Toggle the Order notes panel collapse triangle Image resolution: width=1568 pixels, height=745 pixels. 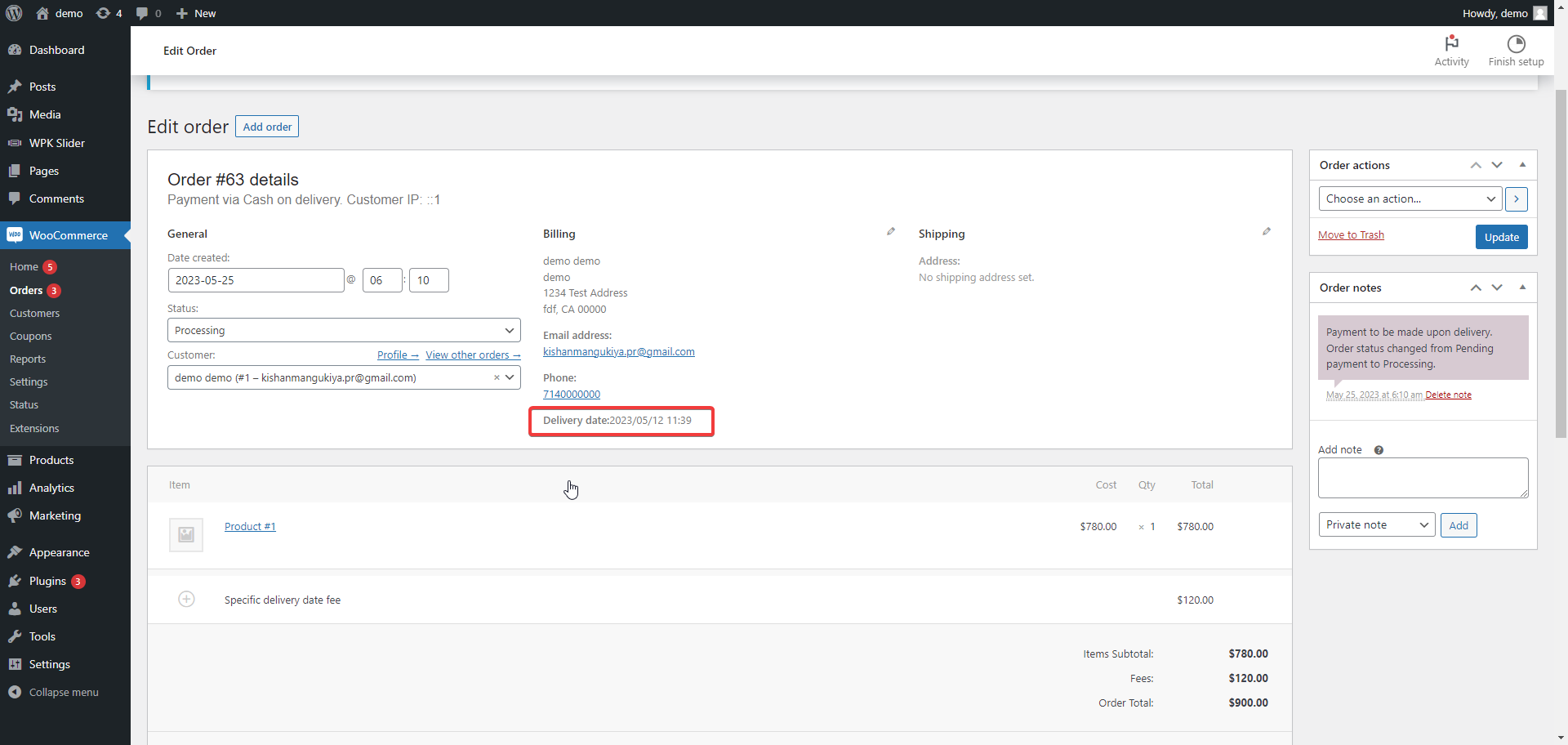pos(1522,288)
